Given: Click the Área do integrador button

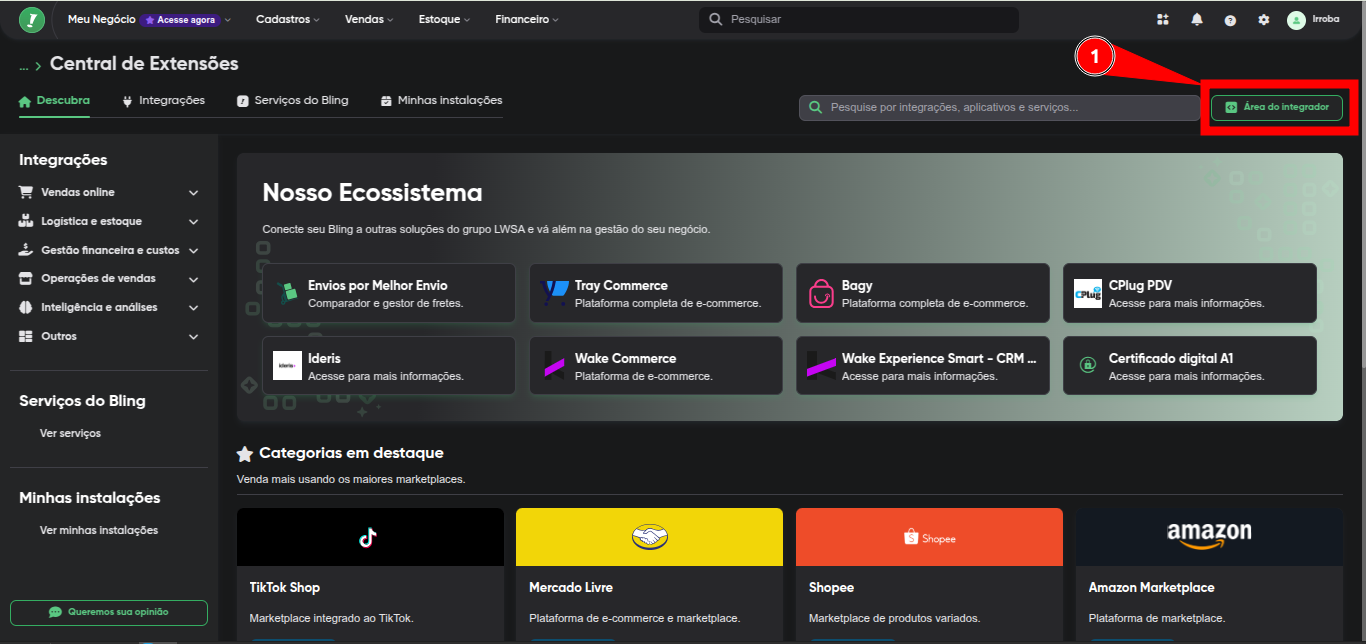Looking at the screenshot, I should [x=1277, y=107].
